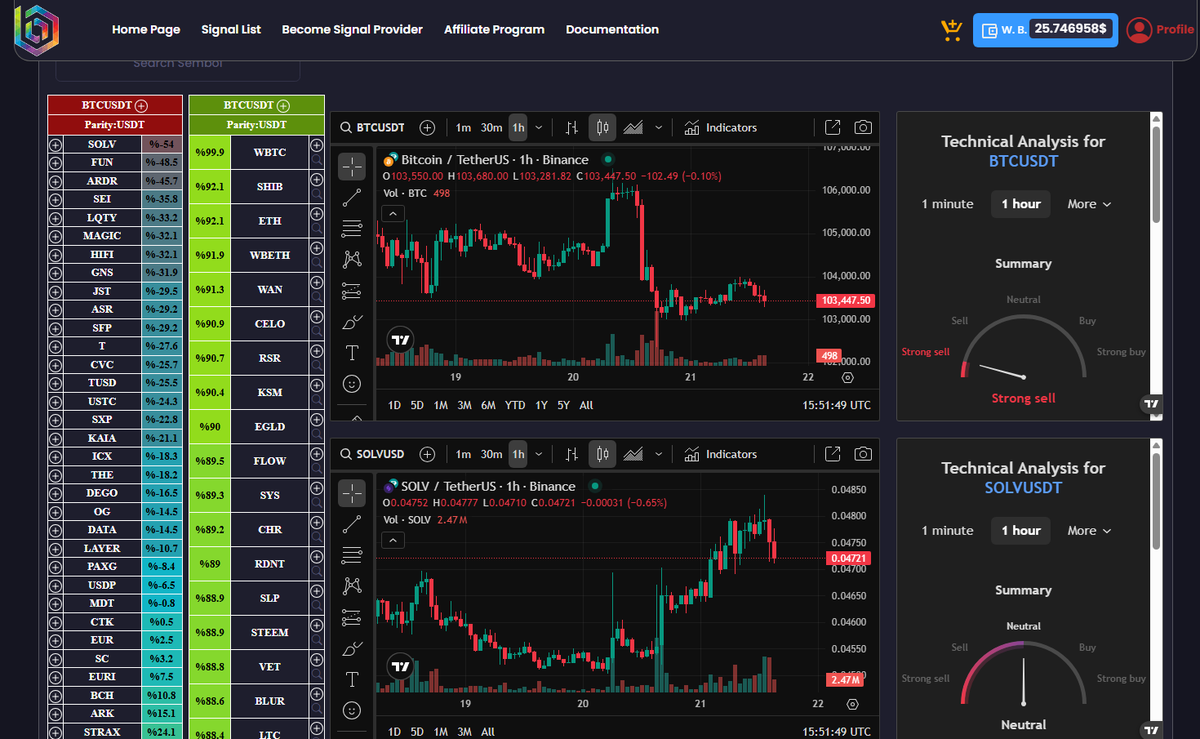Image resolution: width=1200 pixels, height=739 pixels.
Task: Switch SOLVUSD chart to candles style
Action: coord(603,454)
